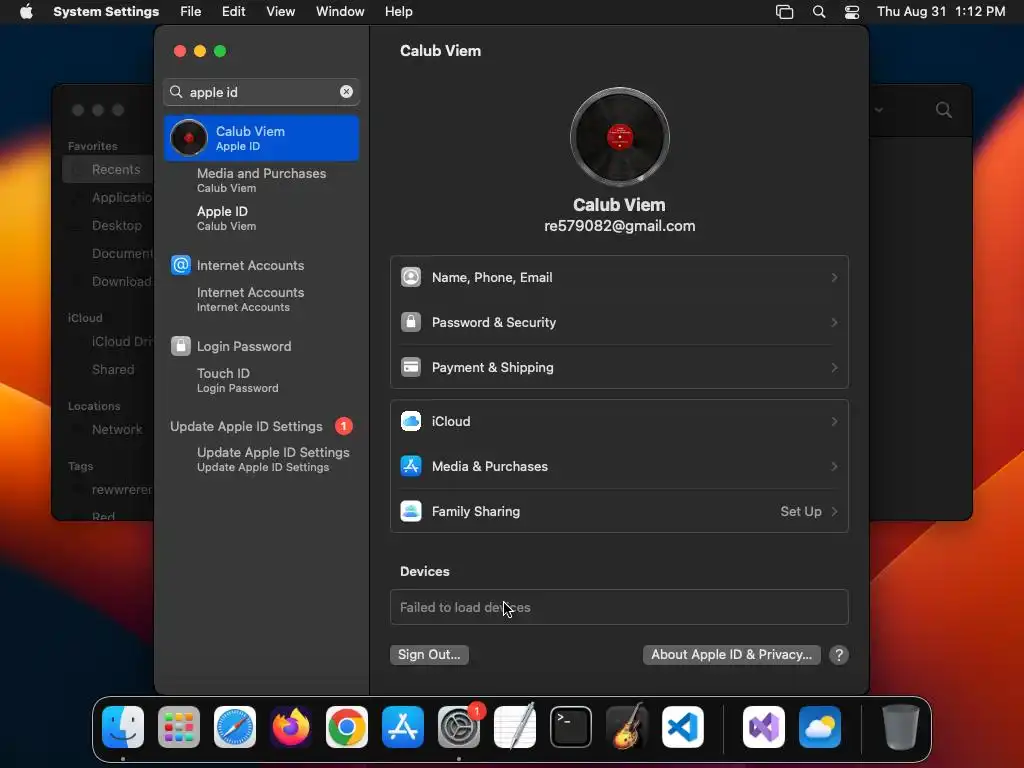Image resolution: width=1024 pixels, height=768 pixels.
Task: Open Update Apple ID Settings with badge
Action: pyautogui.click(x=261, y=426)
